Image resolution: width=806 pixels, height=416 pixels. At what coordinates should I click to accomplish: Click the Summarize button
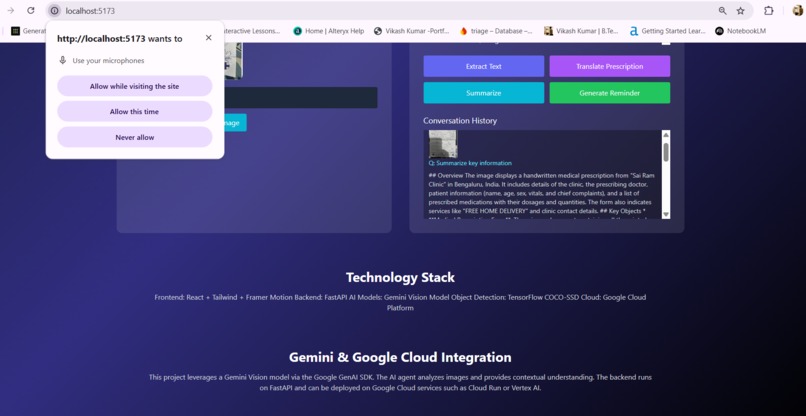click(x=484, y=93)
